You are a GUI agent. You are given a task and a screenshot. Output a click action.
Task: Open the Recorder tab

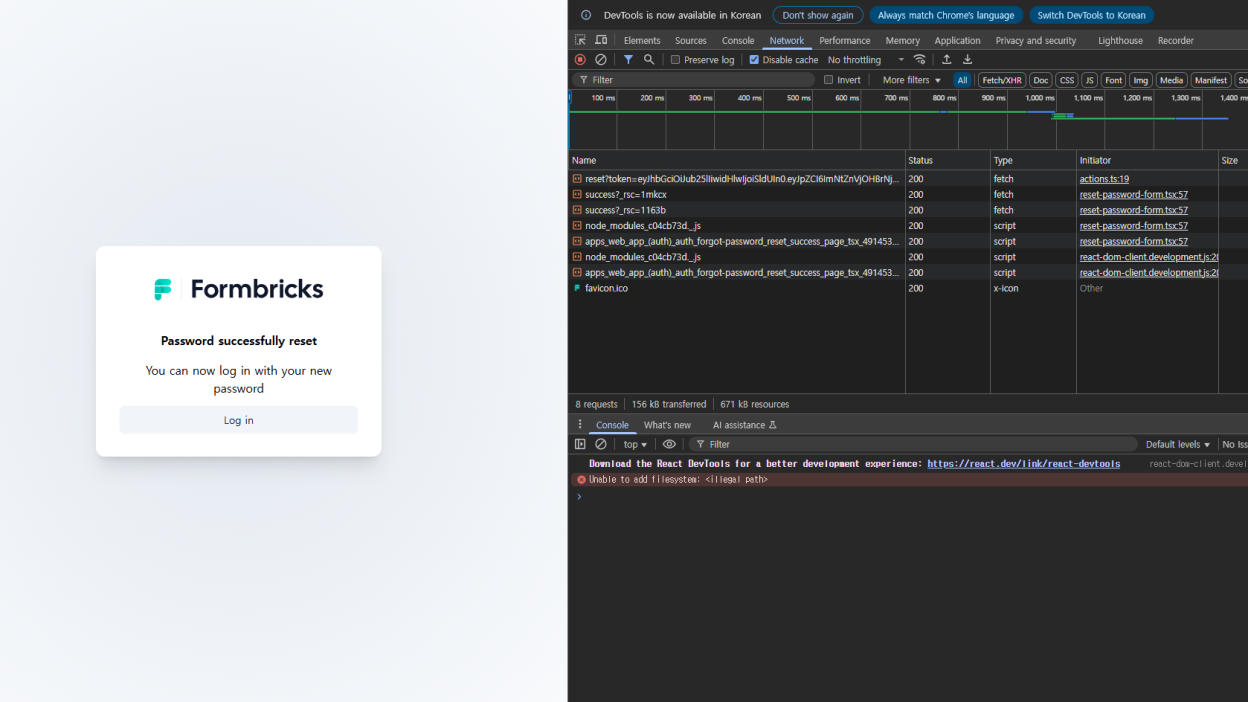coord(1176,40)
